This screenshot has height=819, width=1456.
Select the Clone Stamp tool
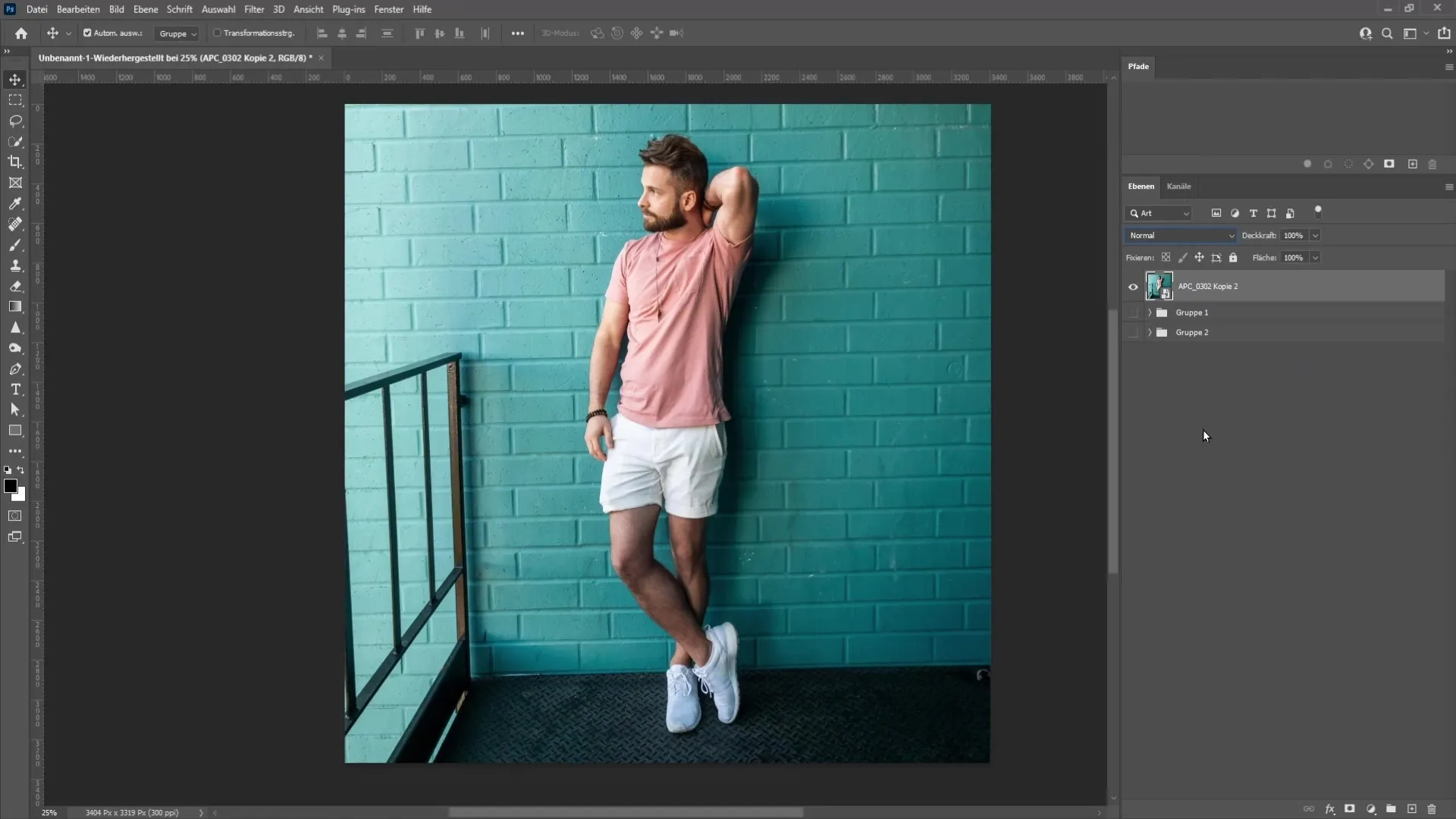(15, 265)
